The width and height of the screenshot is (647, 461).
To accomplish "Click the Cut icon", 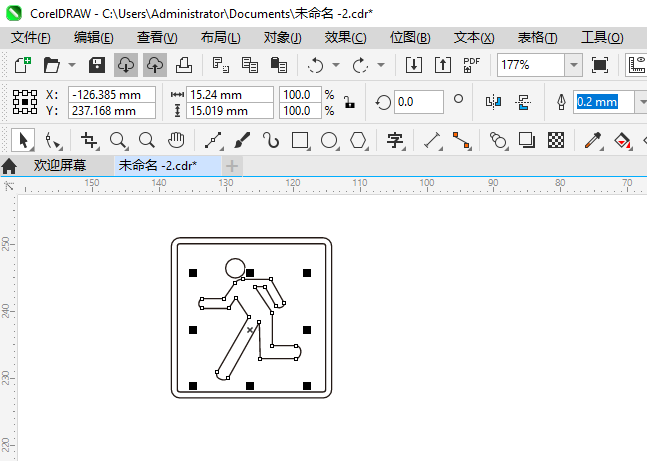I will pos(221,65).
